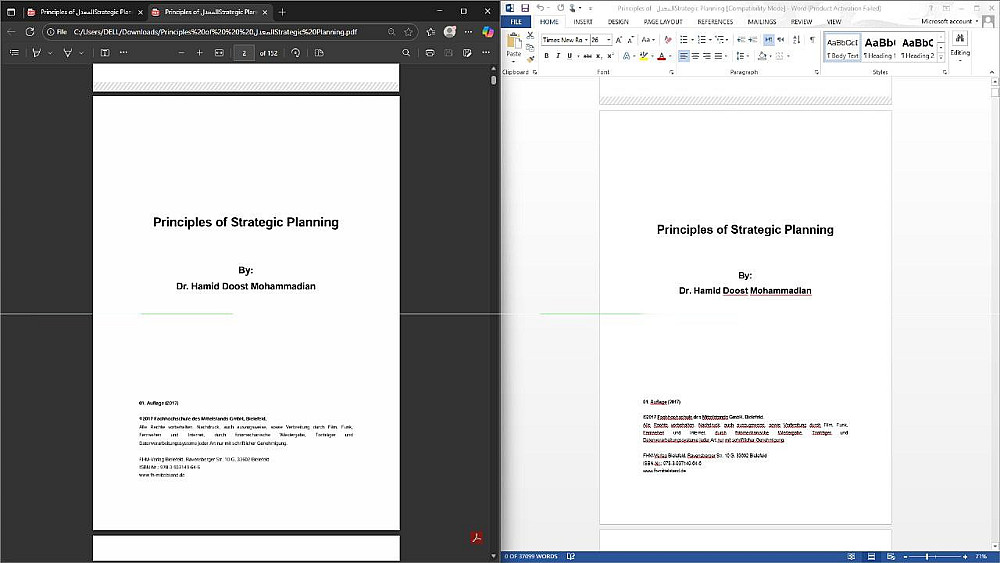Switch to INSERT tab in Word
1000x563 pixels.
click(x=583, y=22)
